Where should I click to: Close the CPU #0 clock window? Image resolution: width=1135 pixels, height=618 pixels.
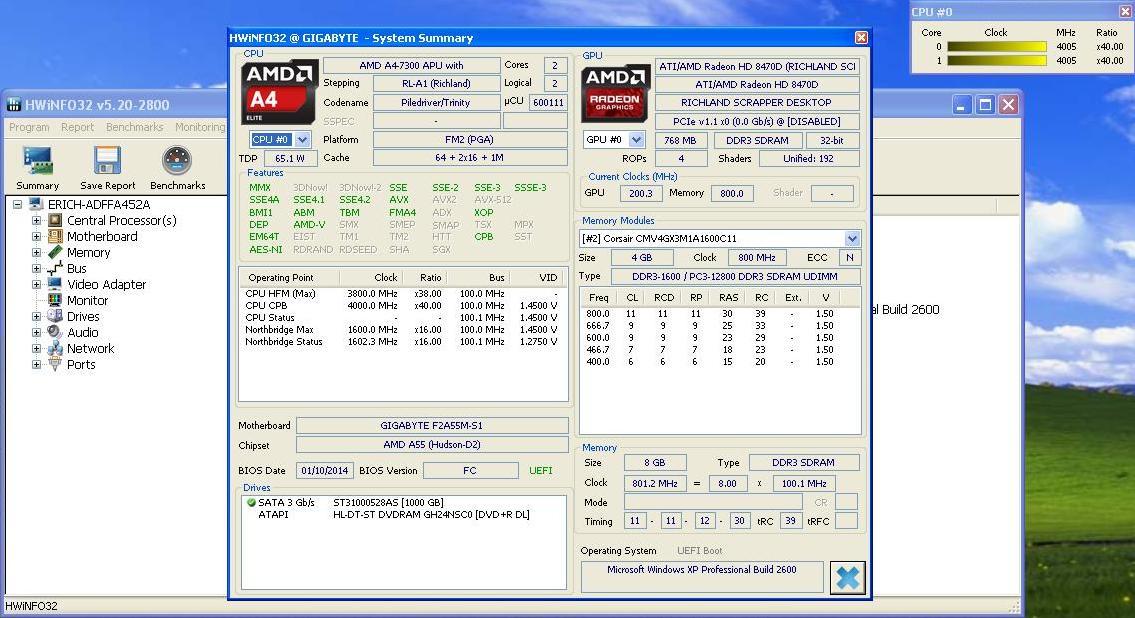[1125, 12]
